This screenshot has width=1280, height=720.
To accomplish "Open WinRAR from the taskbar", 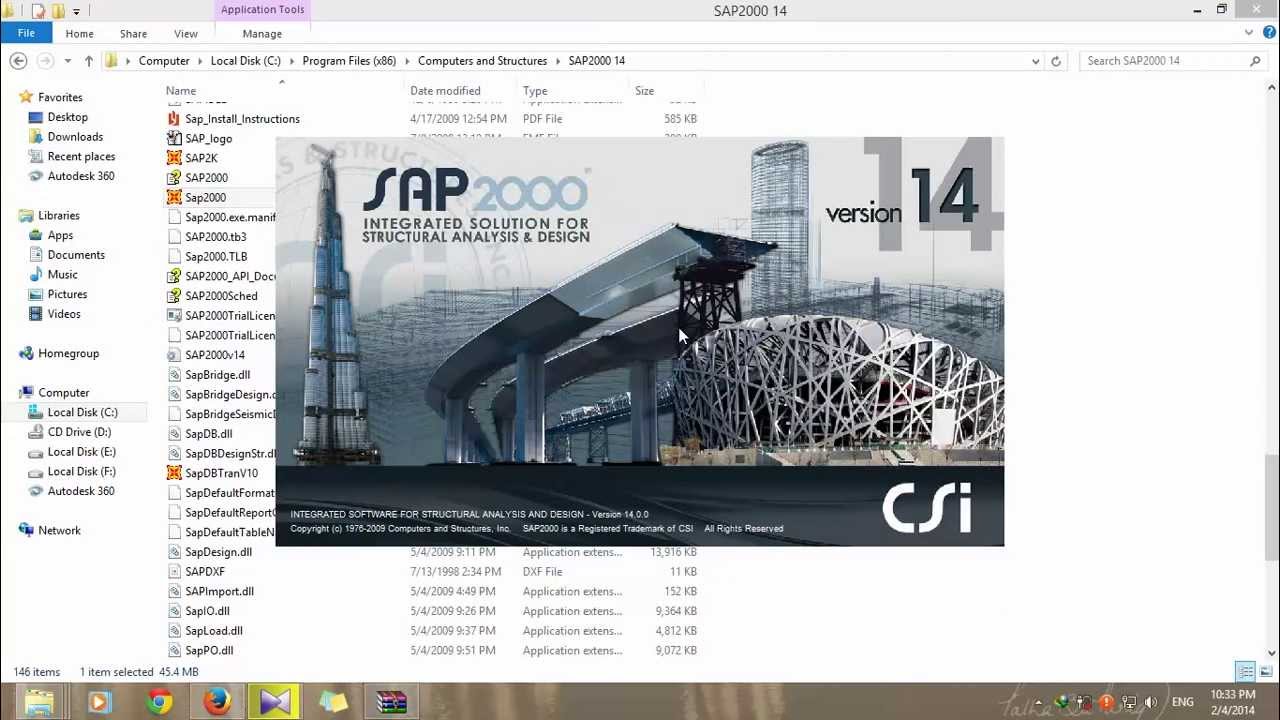I will [392, 702].
